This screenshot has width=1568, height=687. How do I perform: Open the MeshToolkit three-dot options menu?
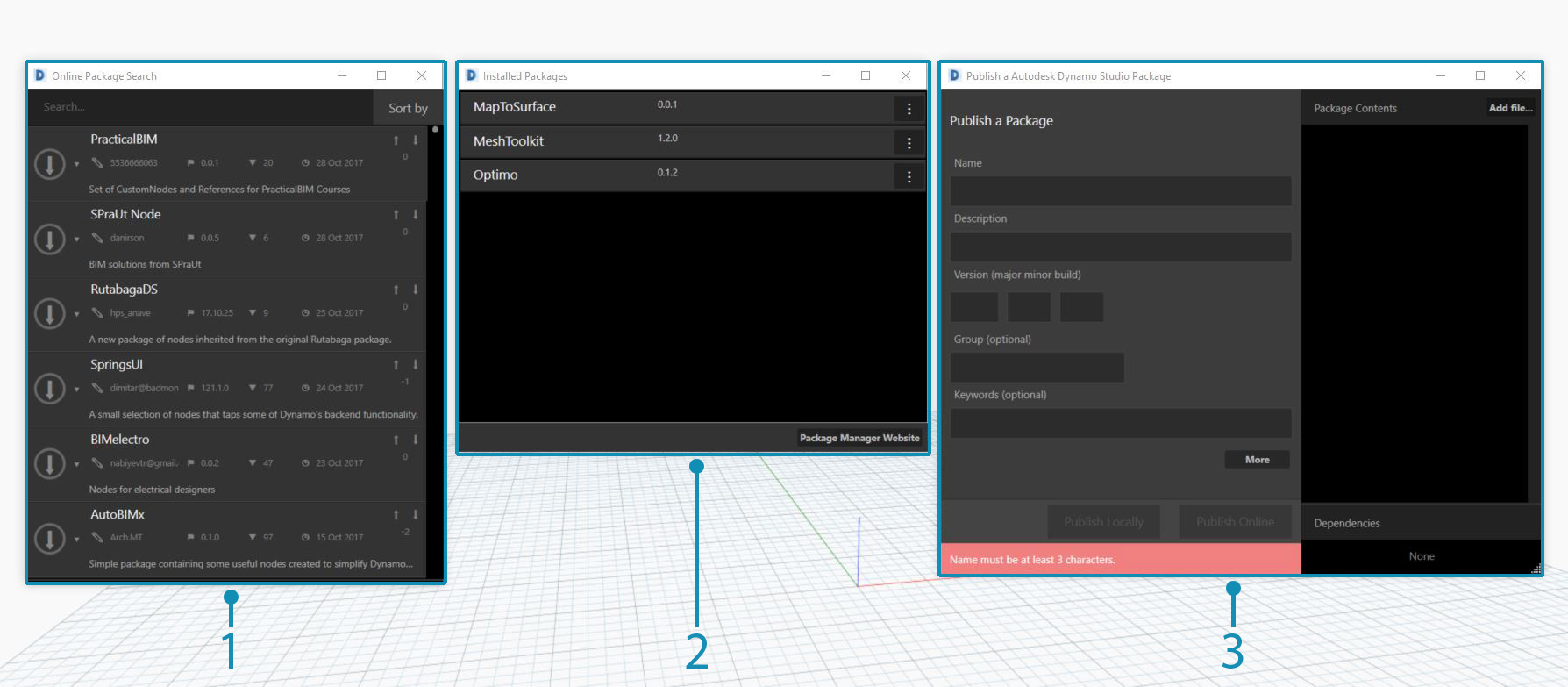click(x=909, y=143)
